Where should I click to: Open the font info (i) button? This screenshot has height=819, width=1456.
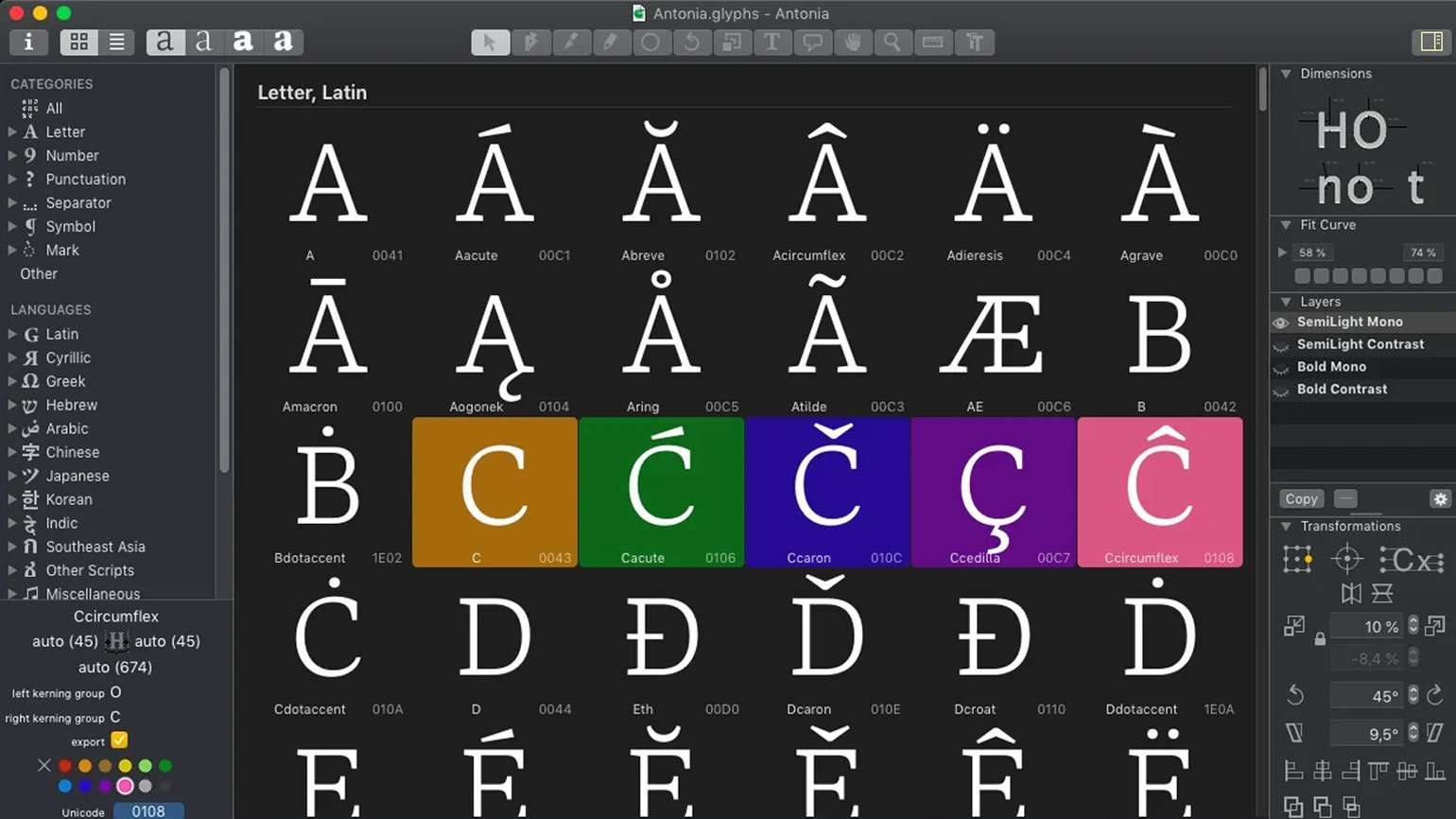click(28, 42)
